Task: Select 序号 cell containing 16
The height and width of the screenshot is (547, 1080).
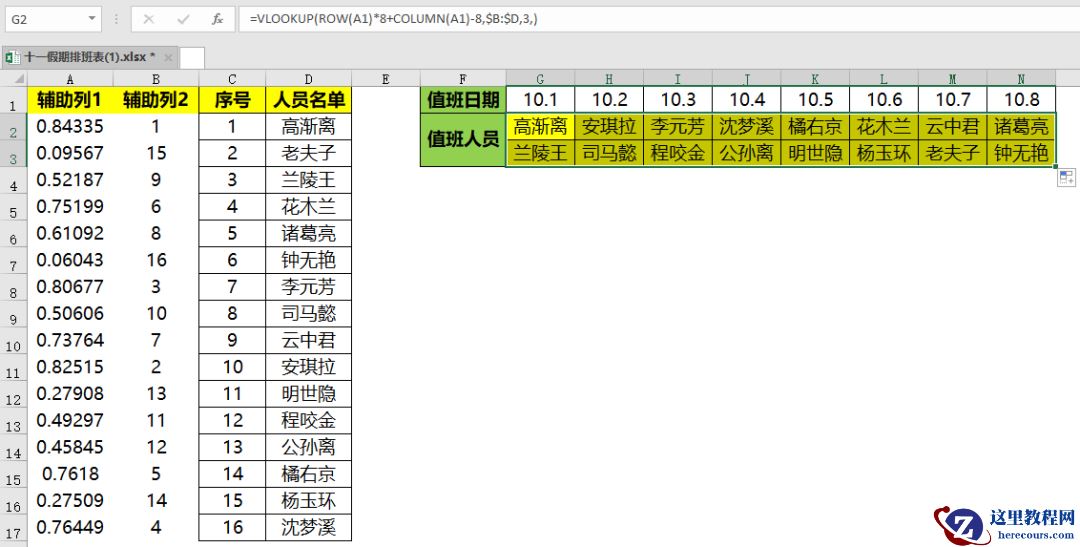Action: click(232, 528)
